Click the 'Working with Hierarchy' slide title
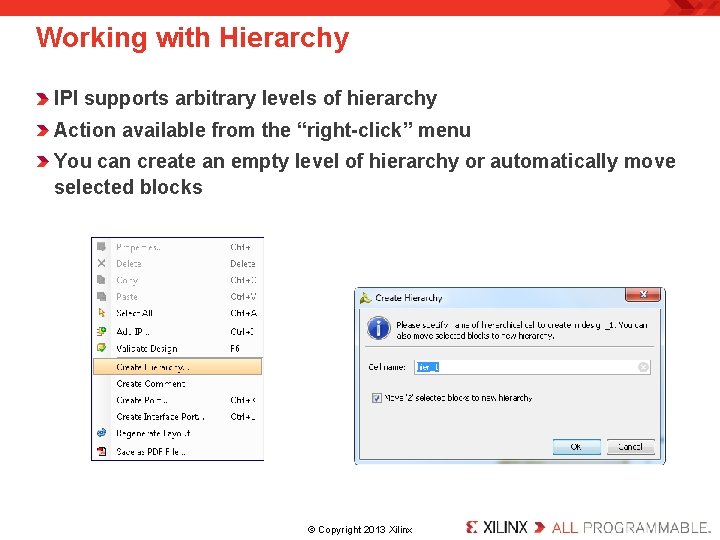720x540 pixels. (x=192, y=38)
